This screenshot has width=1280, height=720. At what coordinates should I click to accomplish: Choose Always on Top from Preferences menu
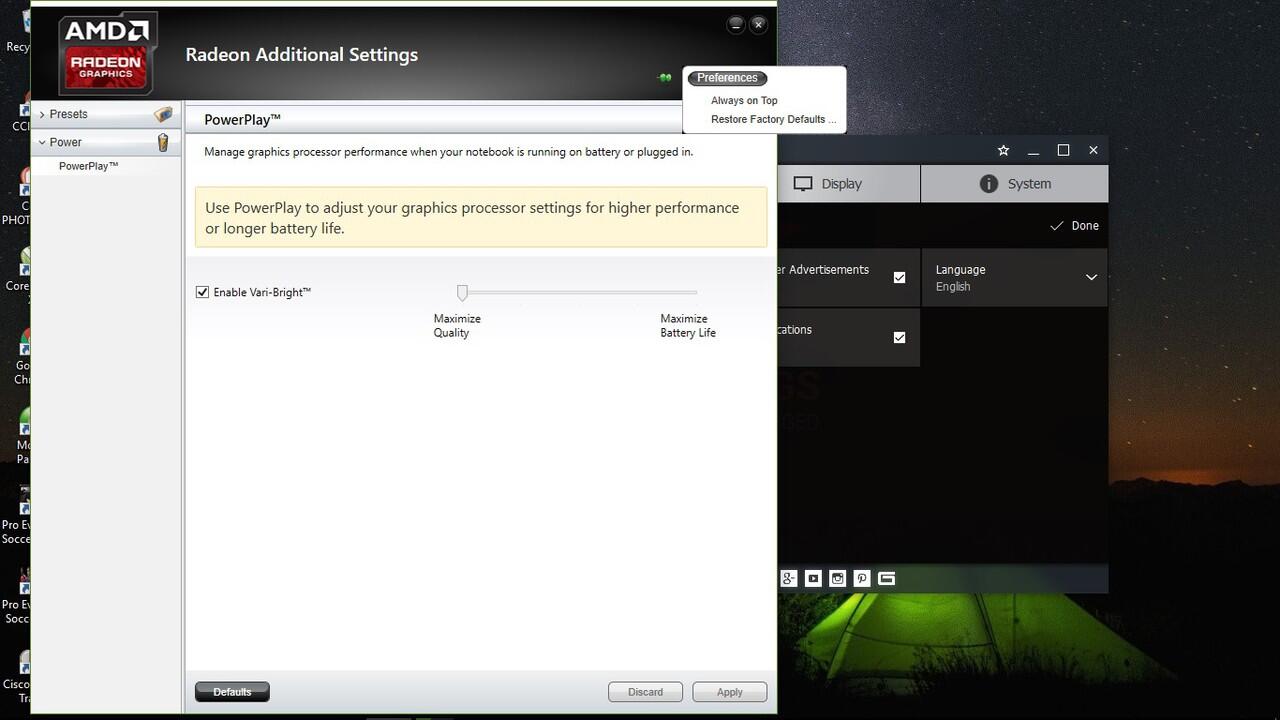(x=744, y=100)
